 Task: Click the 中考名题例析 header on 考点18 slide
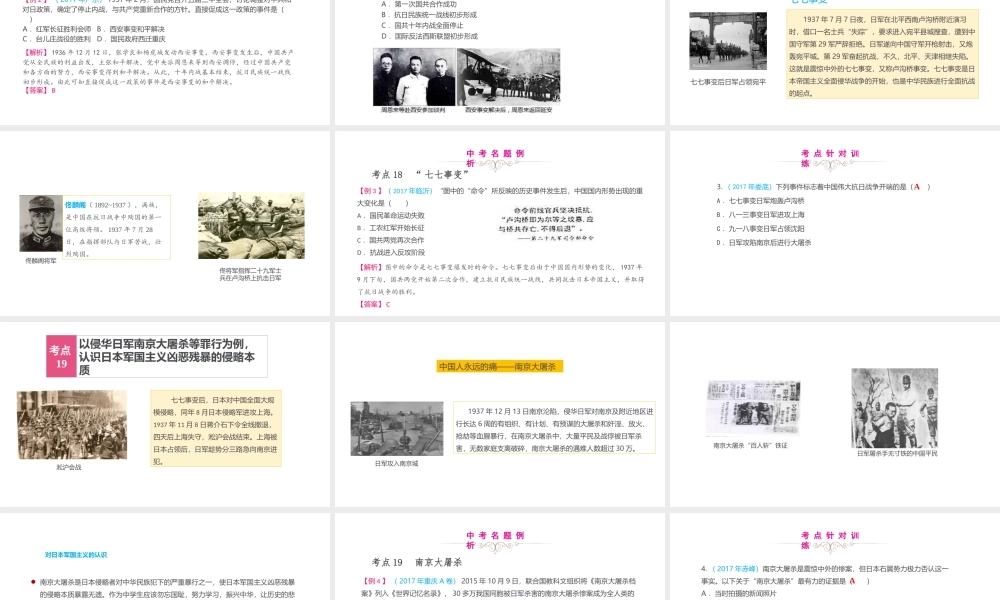496,158
